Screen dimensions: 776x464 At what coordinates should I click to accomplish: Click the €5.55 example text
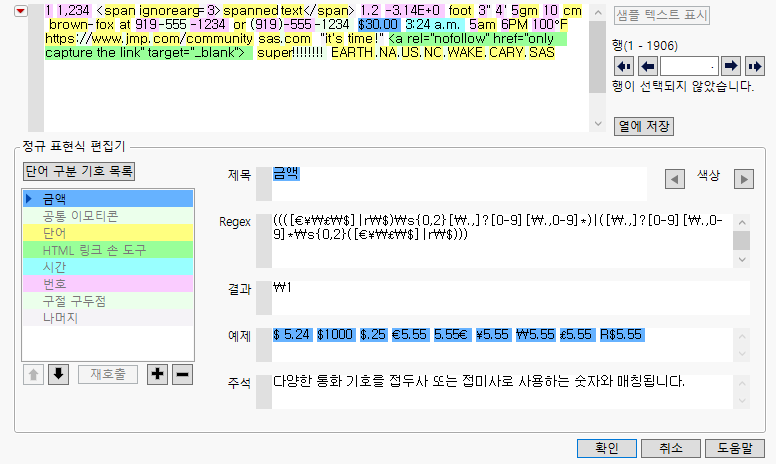click(409, 334)
